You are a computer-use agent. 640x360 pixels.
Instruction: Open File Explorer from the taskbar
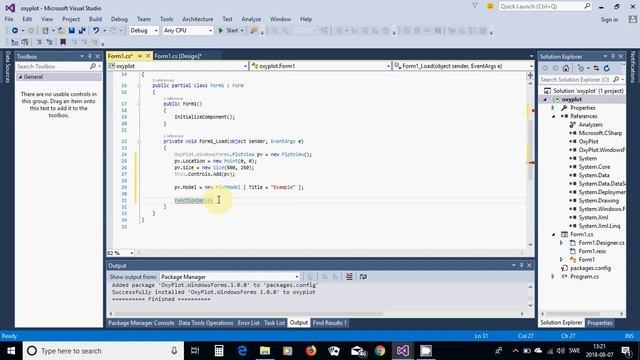point(265,351)
